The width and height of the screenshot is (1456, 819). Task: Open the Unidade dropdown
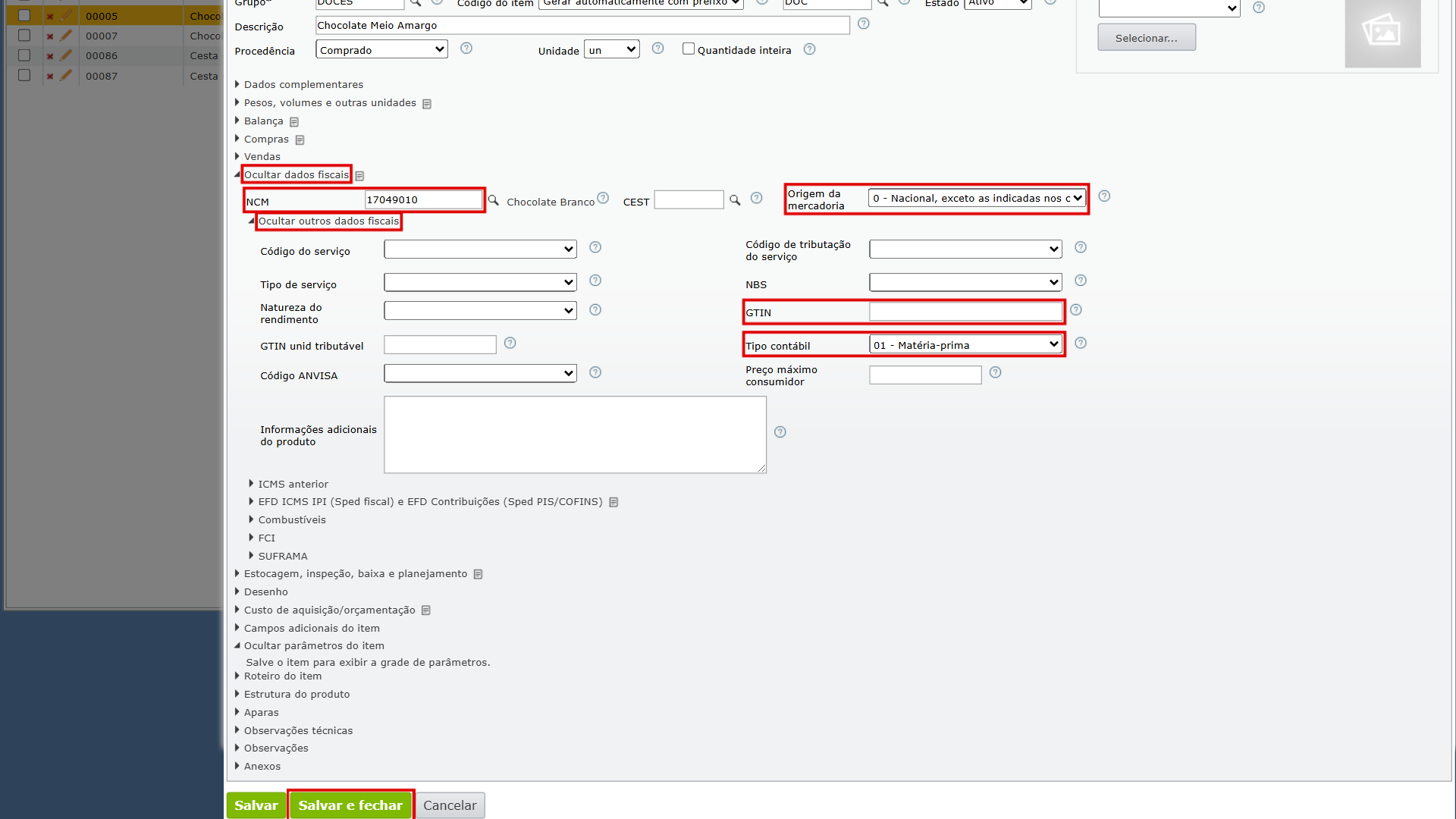click(612, 49)
